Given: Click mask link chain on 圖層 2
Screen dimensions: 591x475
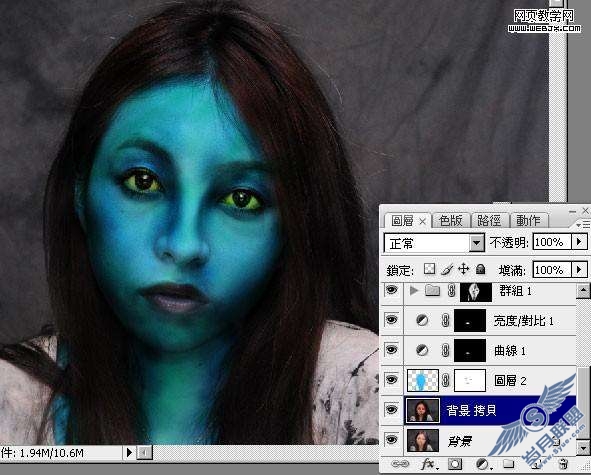Looking at the screenshot, I should click(x=446, y=380).
